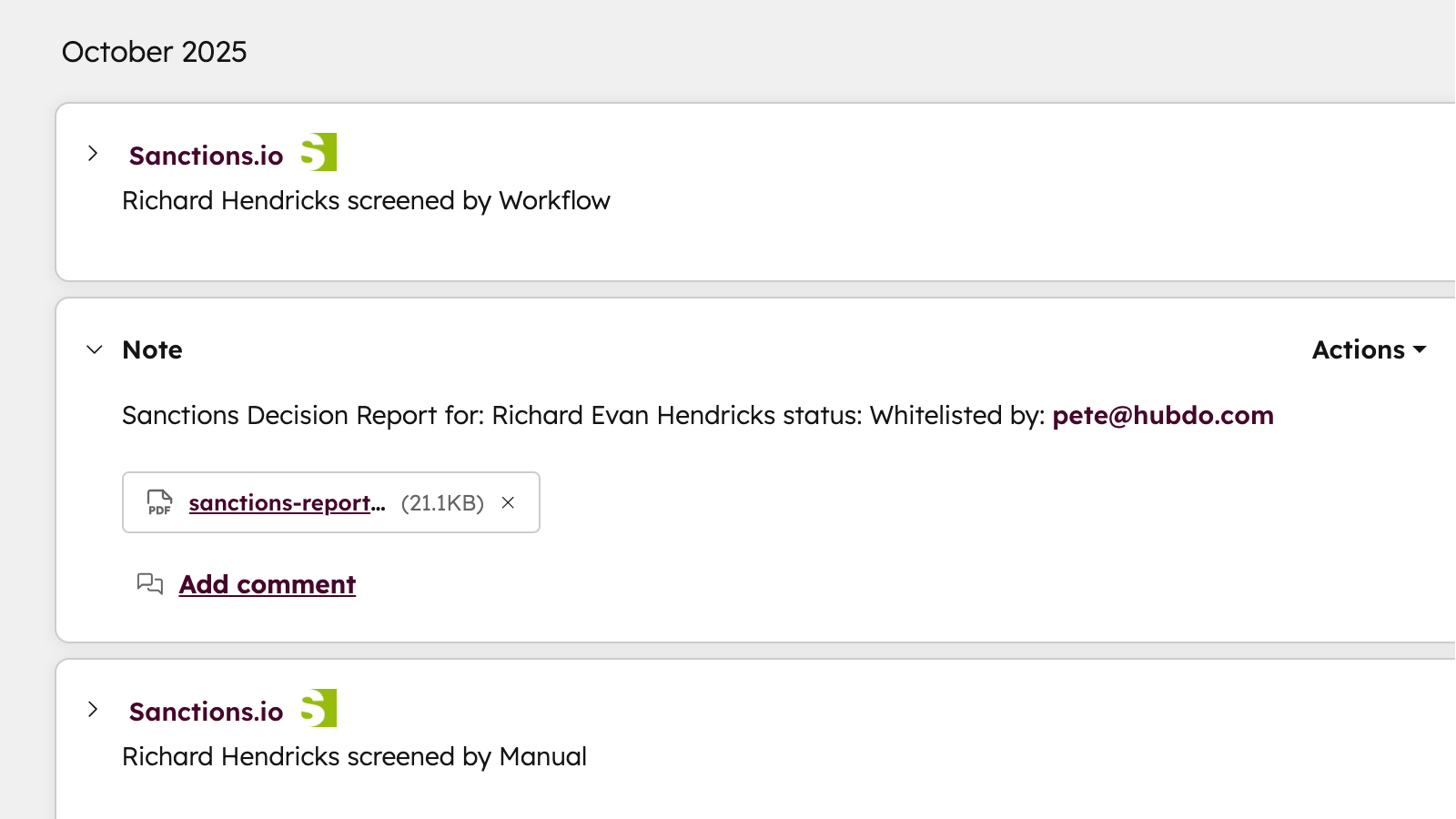This screenshot has width=1456, height=819.
Task: Click Sanctions.io logo on Manual screening card
Action: point(318,709)
